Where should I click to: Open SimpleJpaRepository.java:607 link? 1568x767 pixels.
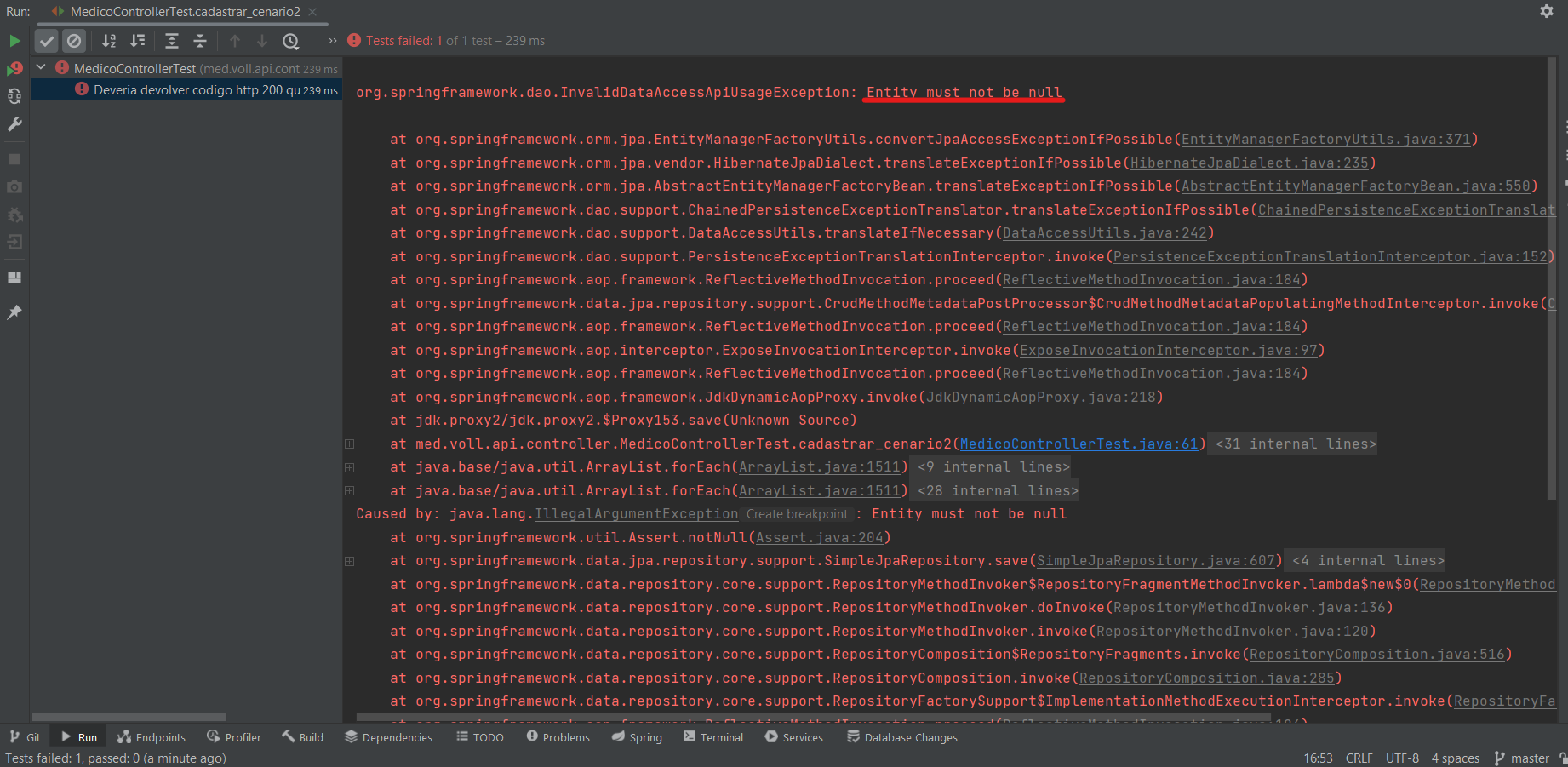coord(1155,560)
